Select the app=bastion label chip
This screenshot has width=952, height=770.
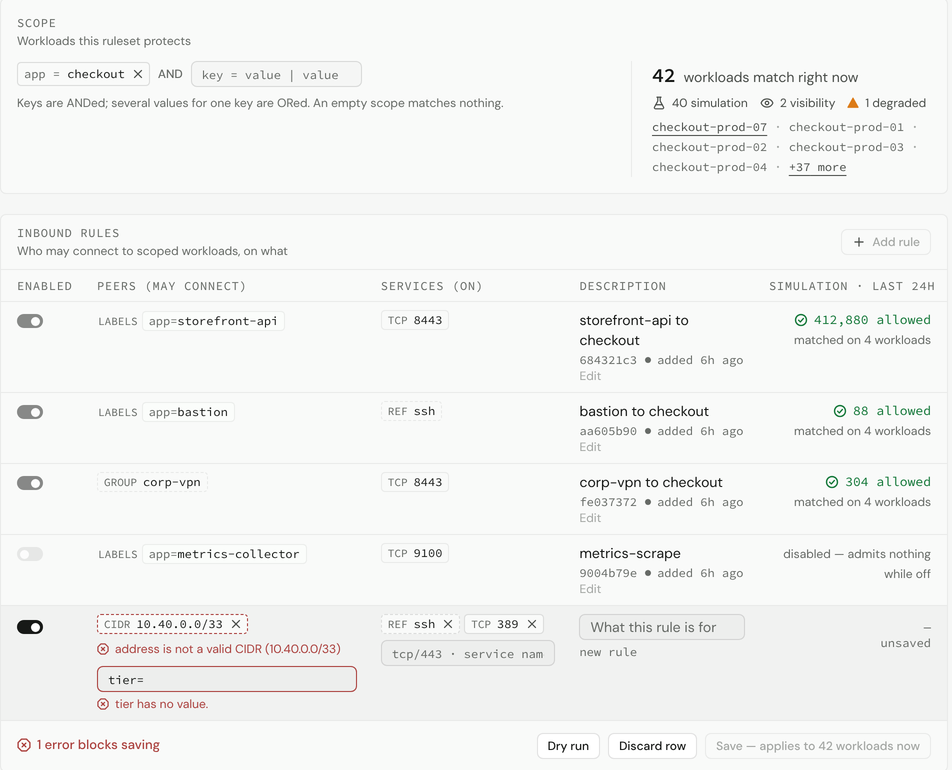pos(188,412)
